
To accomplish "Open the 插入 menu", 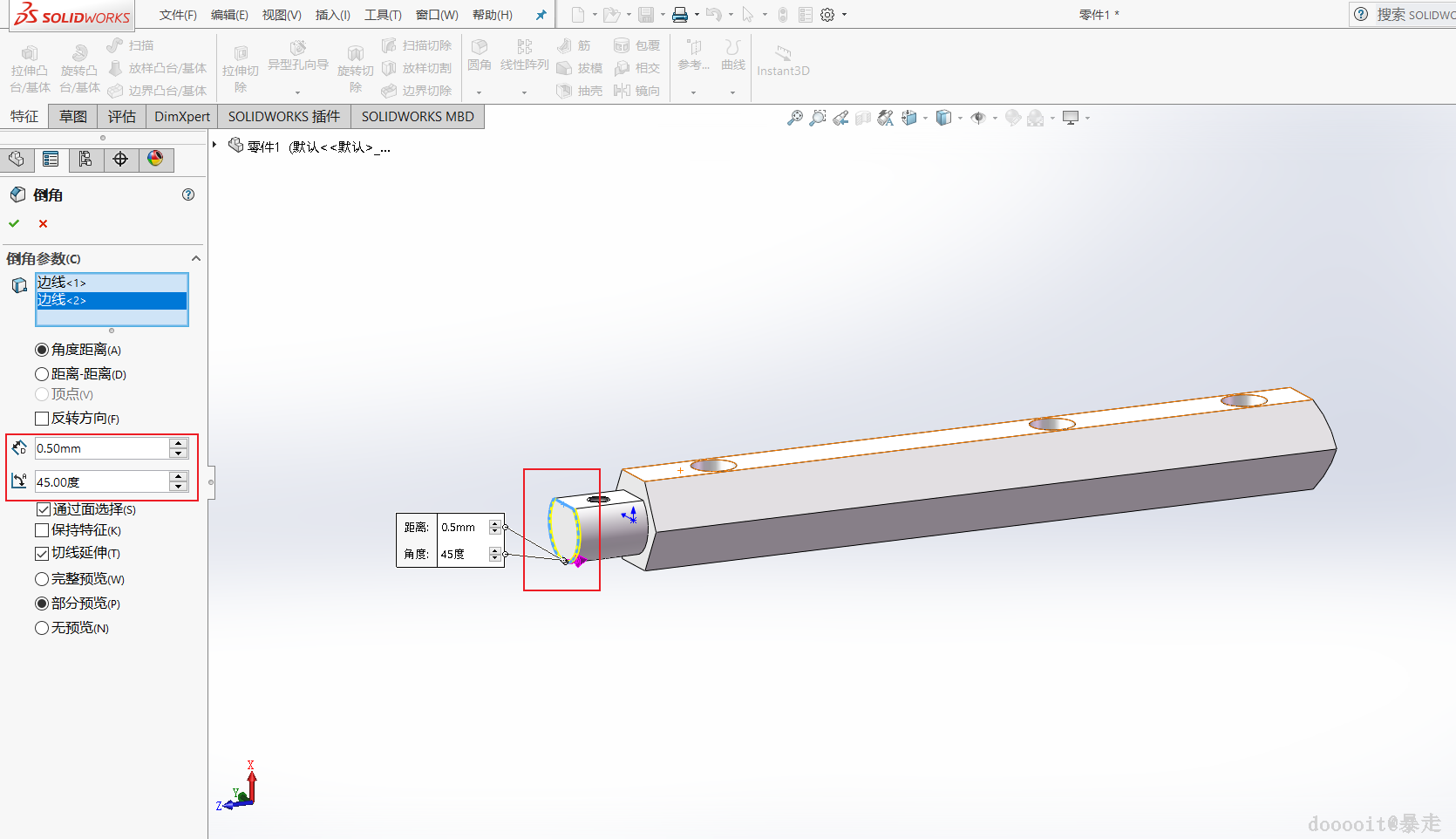I will click(x=332, y=15).
